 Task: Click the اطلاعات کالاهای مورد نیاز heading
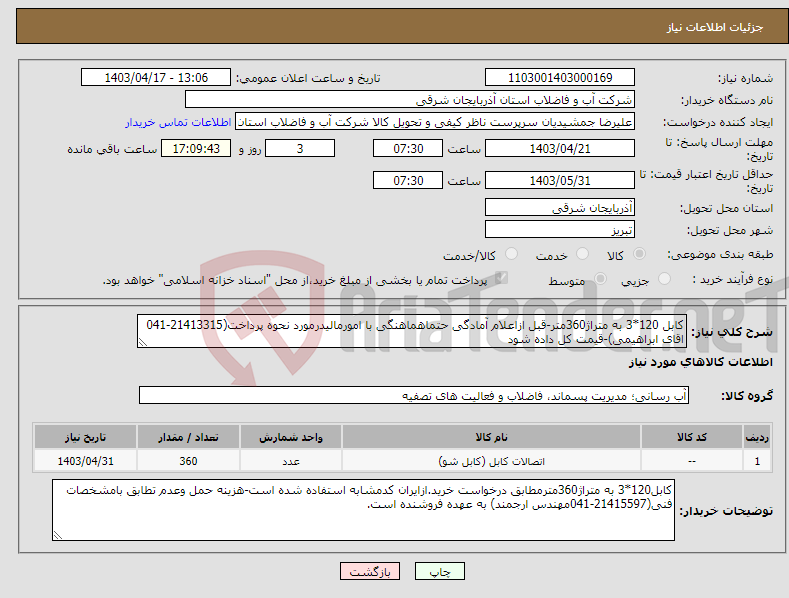(700, 362)
